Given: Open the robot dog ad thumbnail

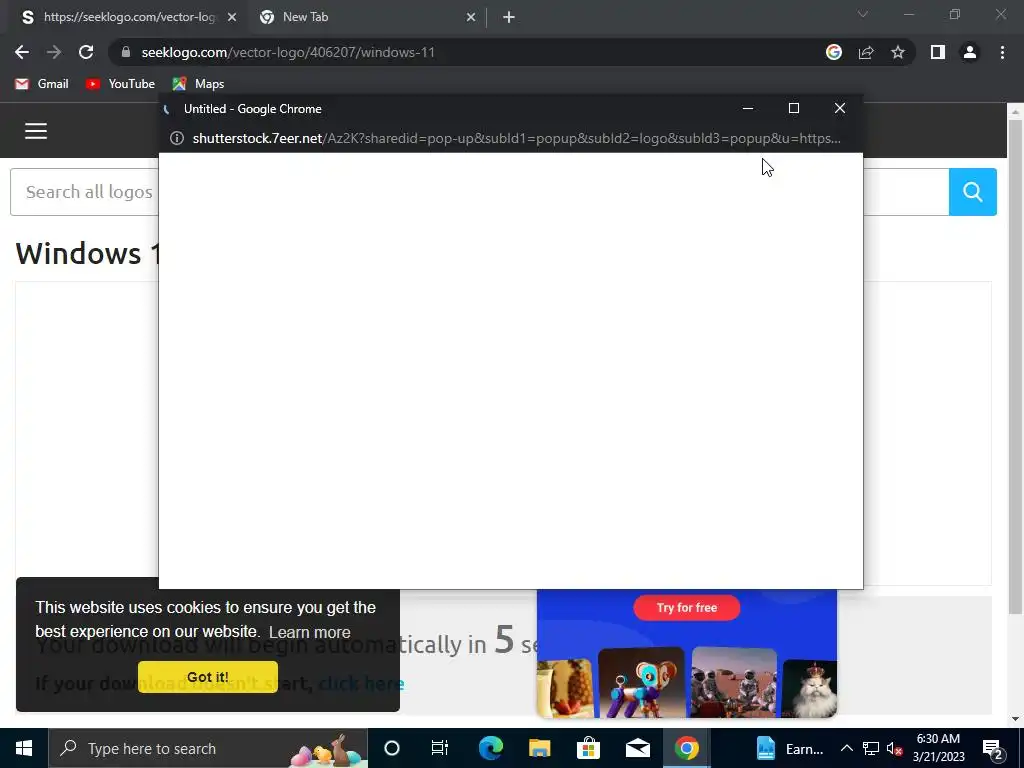Looking at the screenshot, I should [641, 682].
